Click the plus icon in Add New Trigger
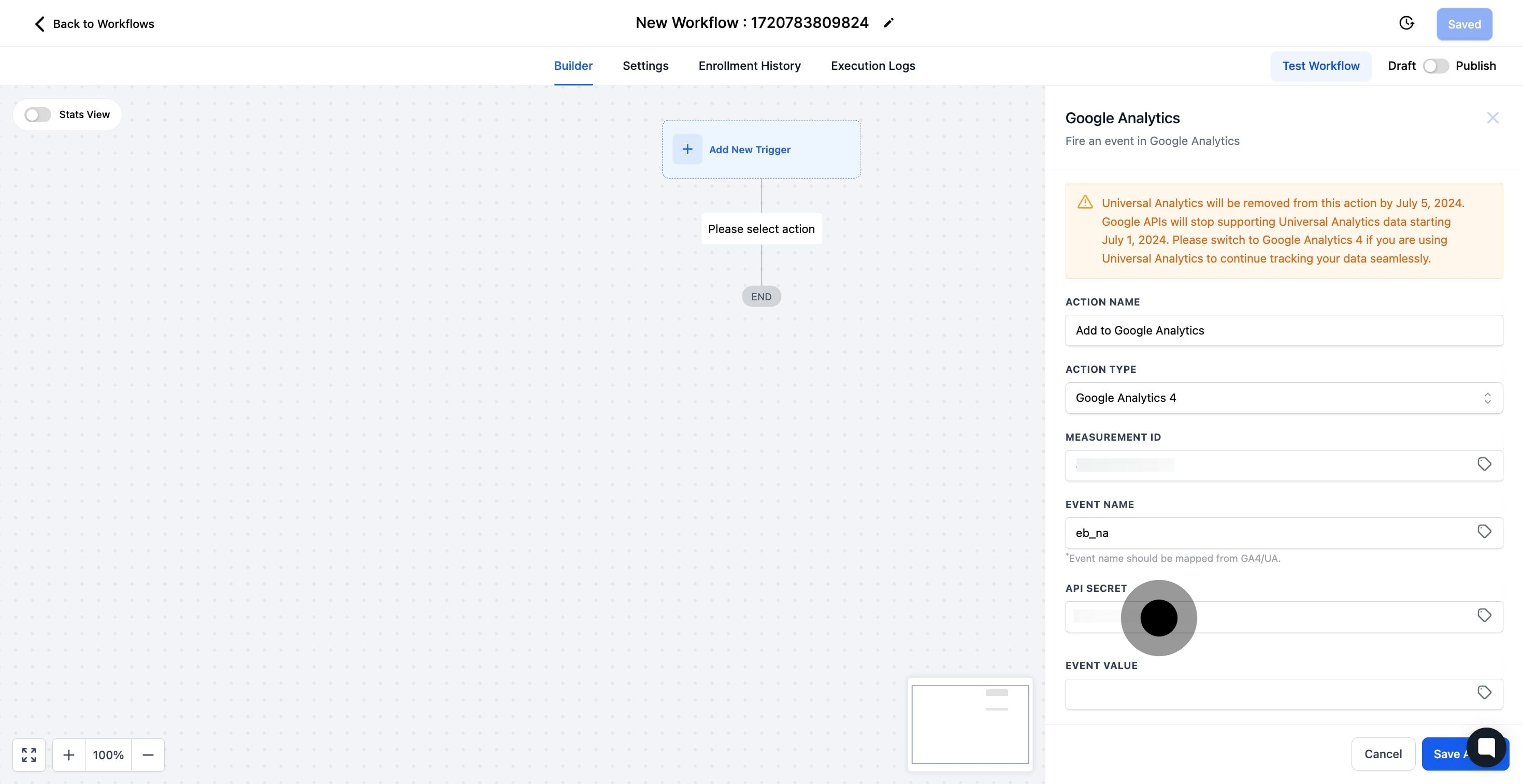Viewport: 1523px width, 784px height. tap(687, 149)
